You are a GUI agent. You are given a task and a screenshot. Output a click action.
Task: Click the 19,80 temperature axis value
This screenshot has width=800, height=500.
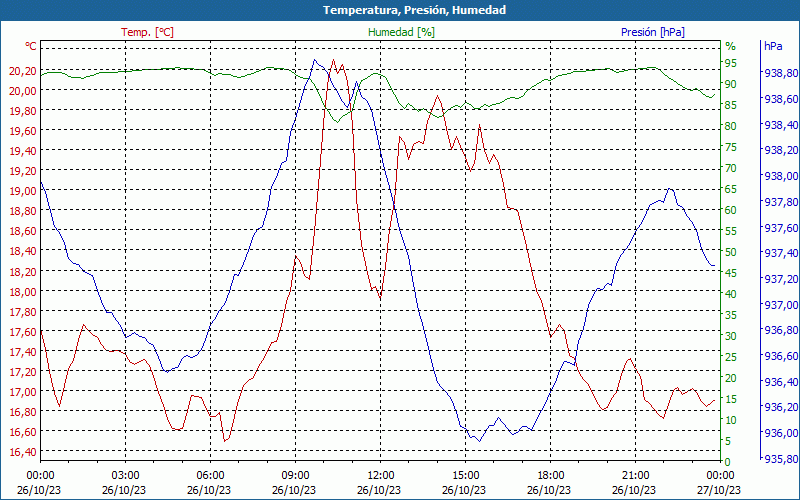tap(23, 111)
